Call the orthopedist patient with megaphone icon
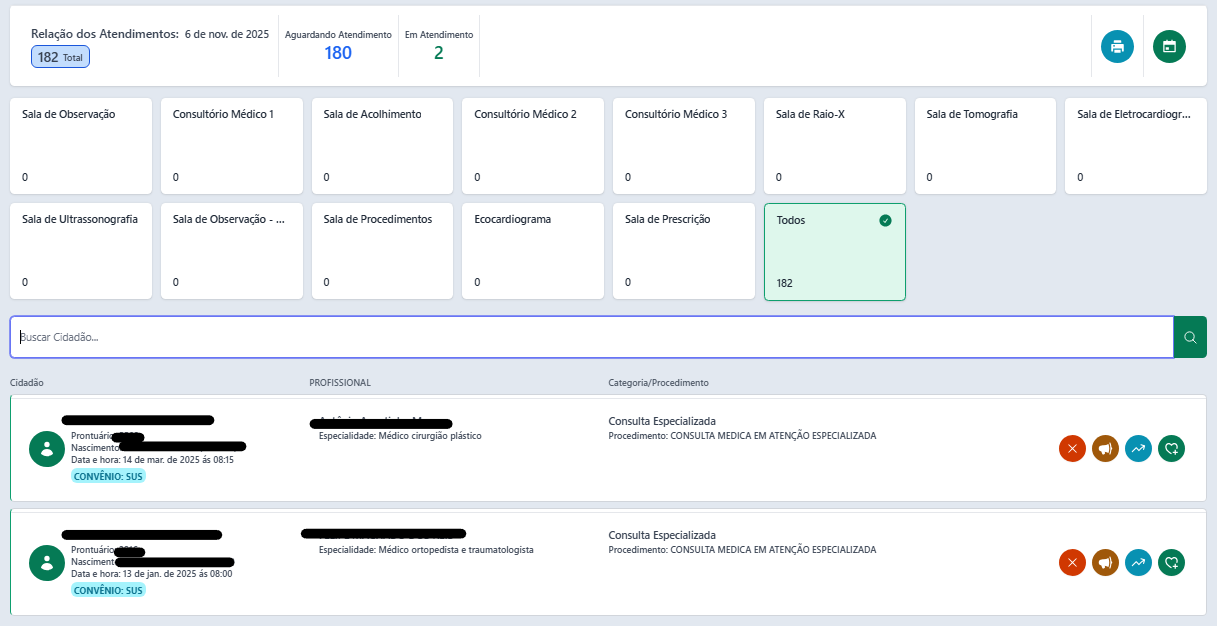Image resolution: width=1217 pixels, height=626 pixels. [x=1105, y=563]
